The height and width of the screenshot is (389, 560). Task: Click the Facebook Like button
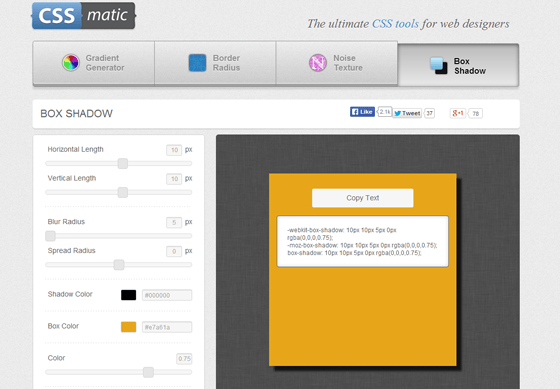[x=362, y=112]
